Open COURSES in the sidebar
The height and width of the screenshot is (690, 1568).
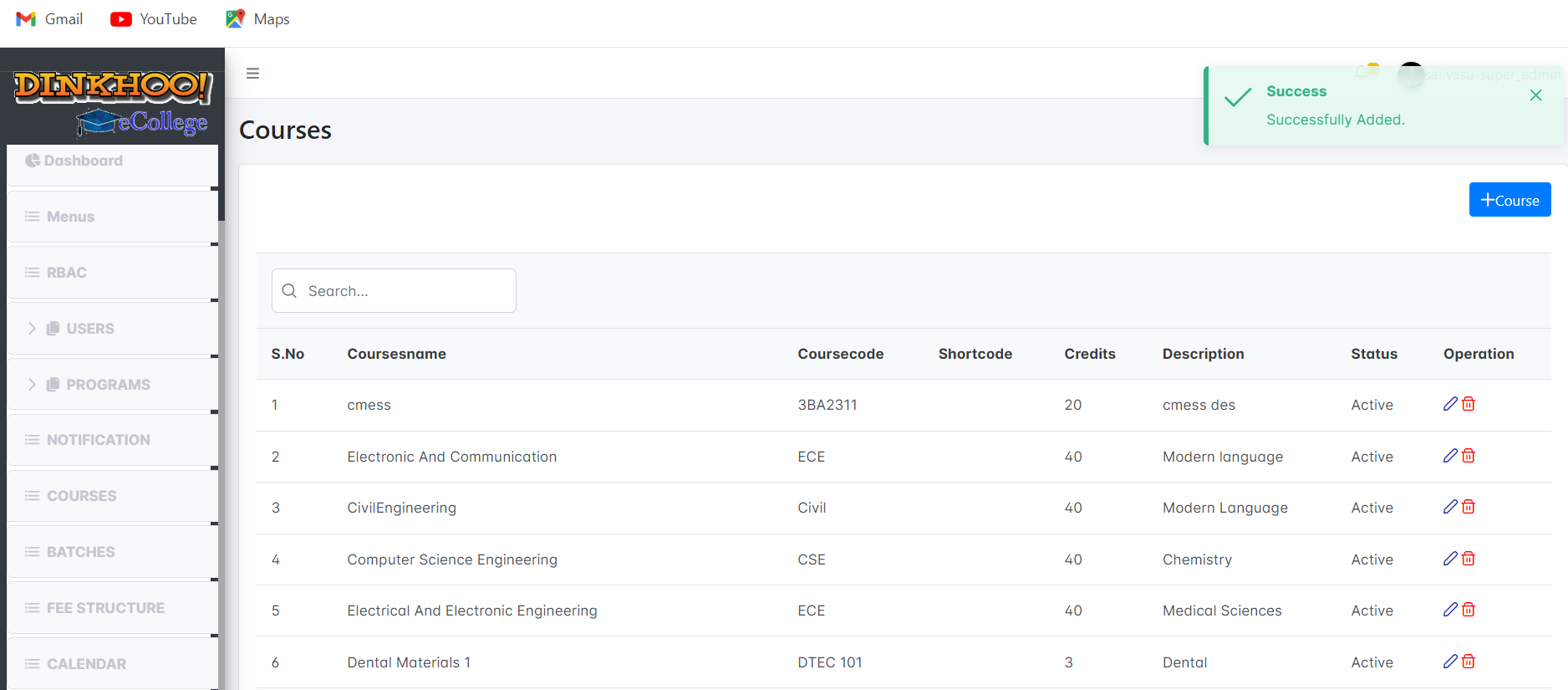pos(113,496)
